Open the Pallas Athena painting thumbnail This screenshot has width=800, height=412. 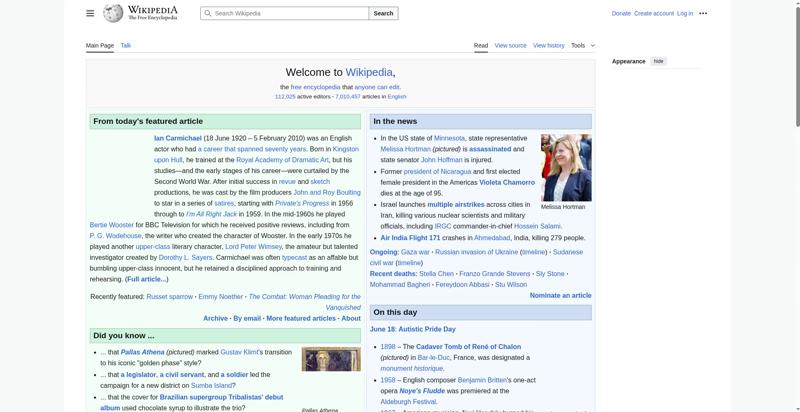[x=331, y=359]
